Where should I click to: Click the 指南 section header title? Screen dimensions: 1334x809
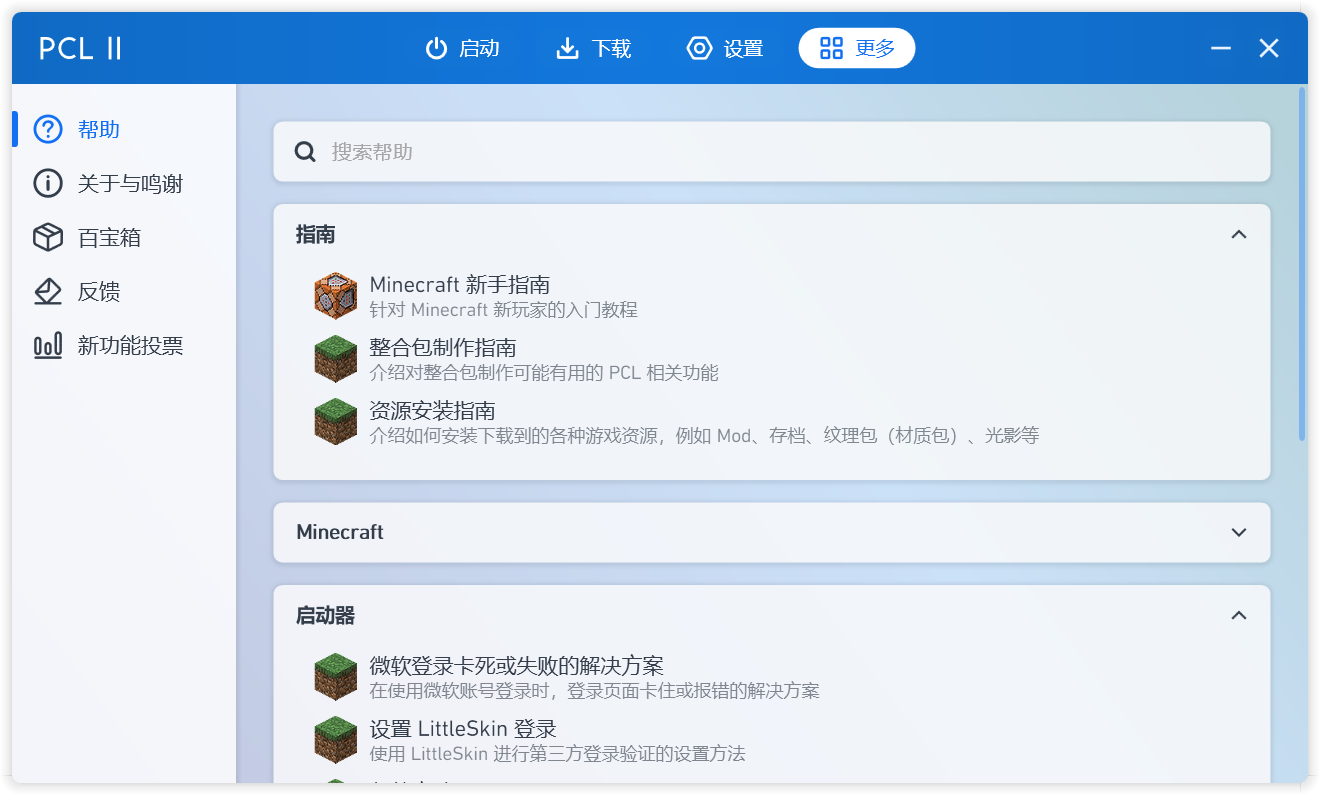coord(316,234)
